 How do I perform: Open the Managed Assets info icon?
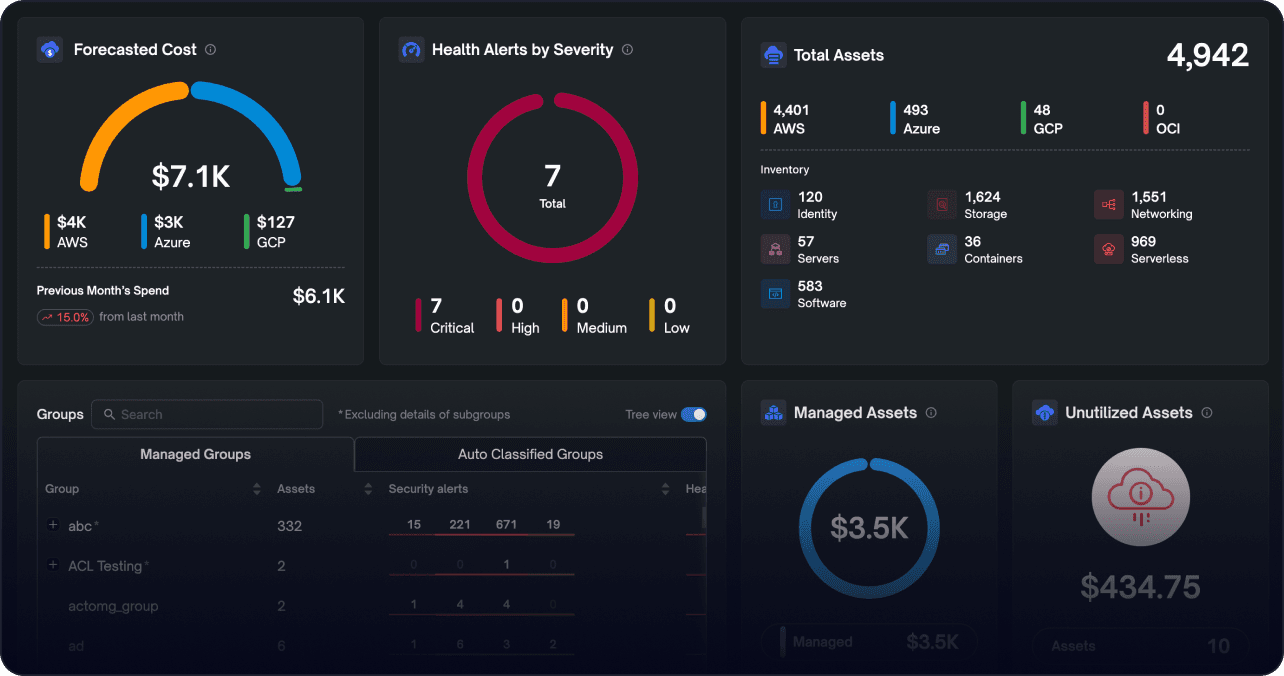click(931, 412)
